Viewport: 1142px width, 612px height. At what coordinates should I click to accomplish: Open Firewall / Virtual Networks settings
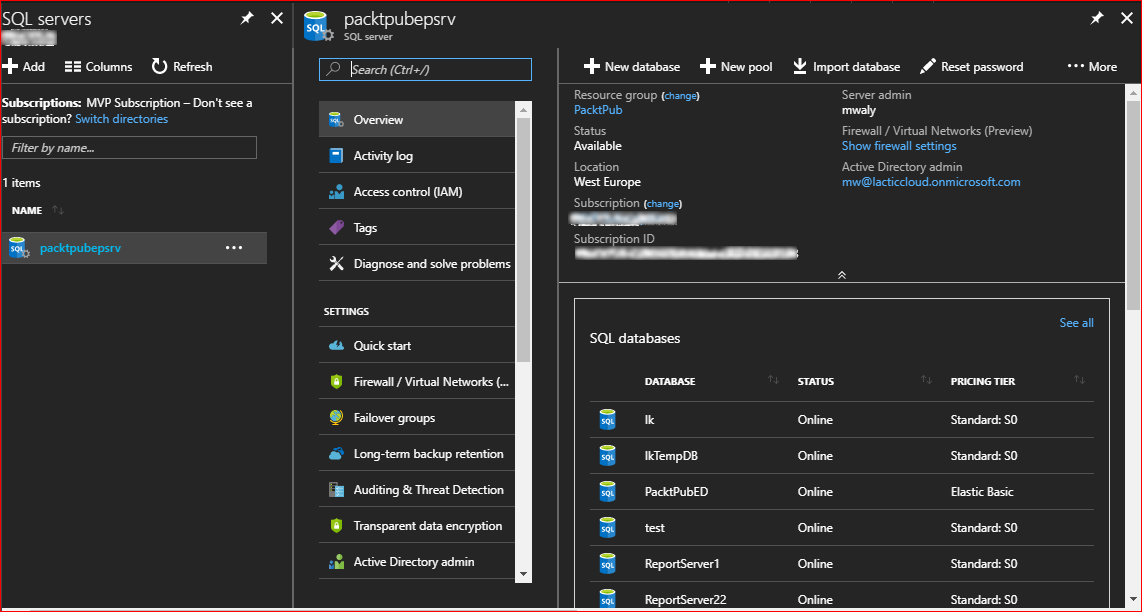pyautogui.click(x=417, y=381)
